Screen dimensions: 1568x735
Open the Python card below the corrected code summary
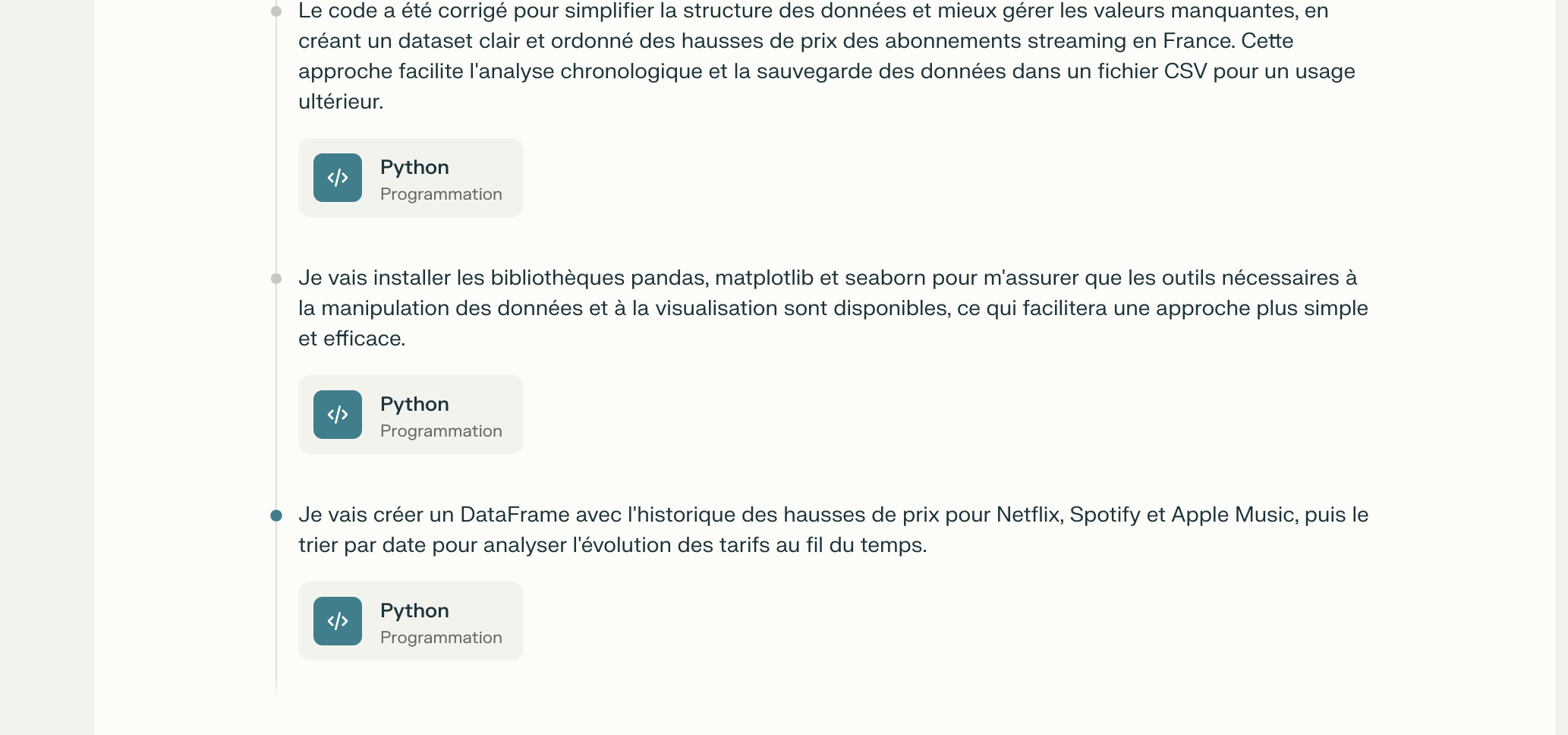(411, 178)
